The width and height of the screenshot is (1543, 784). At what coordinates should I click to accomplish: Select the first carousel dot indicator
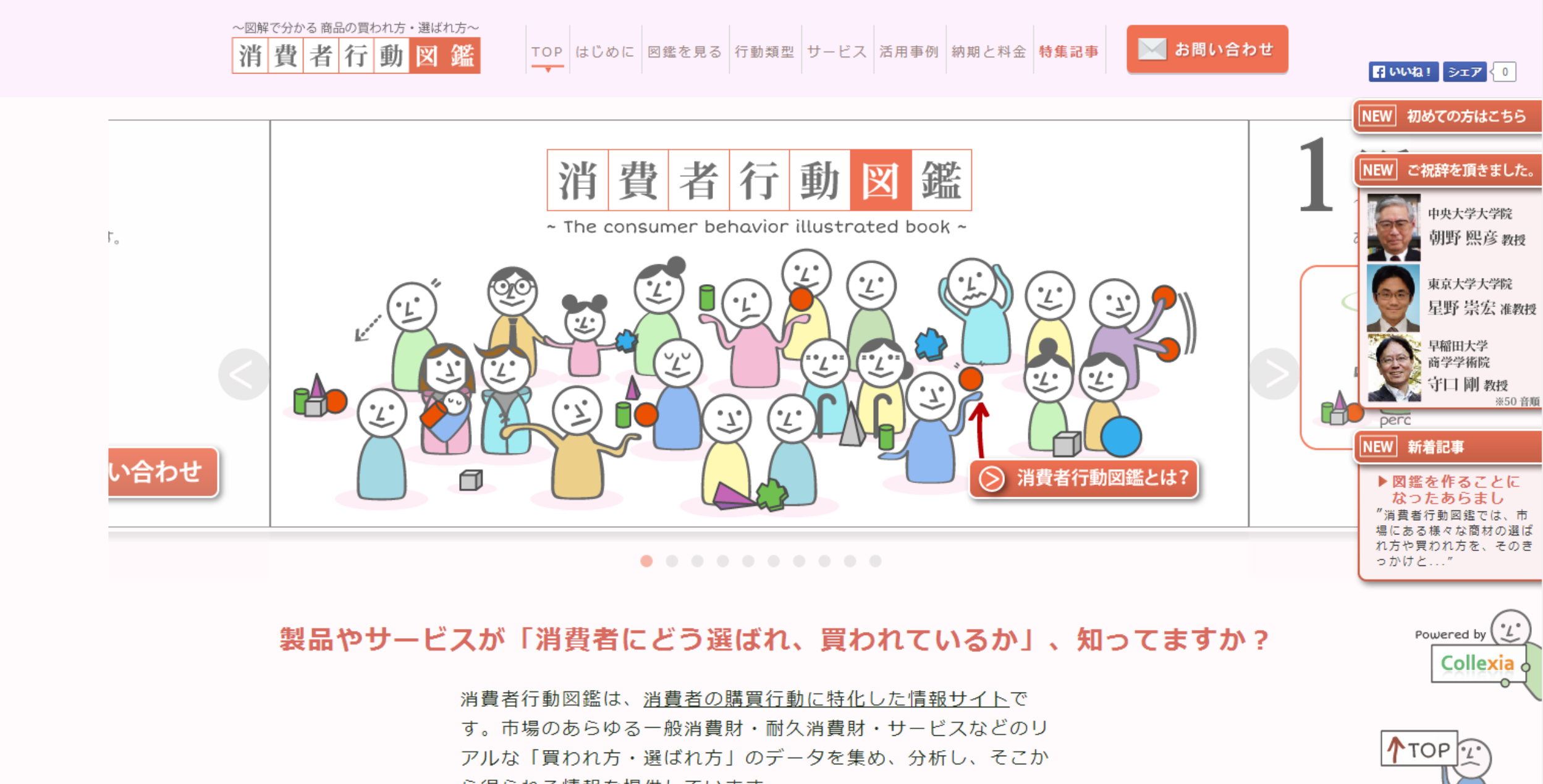(646, 560)
